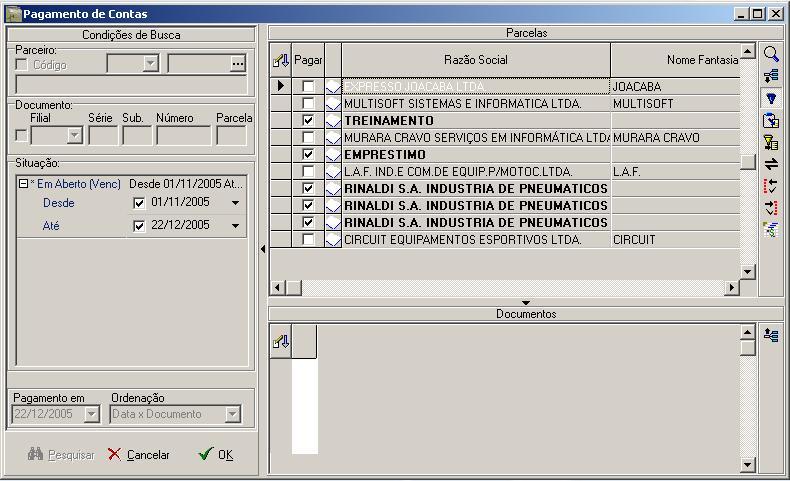790x481 pixels.
Task: Click the small down arrow above Documentos
Action: 526,303
